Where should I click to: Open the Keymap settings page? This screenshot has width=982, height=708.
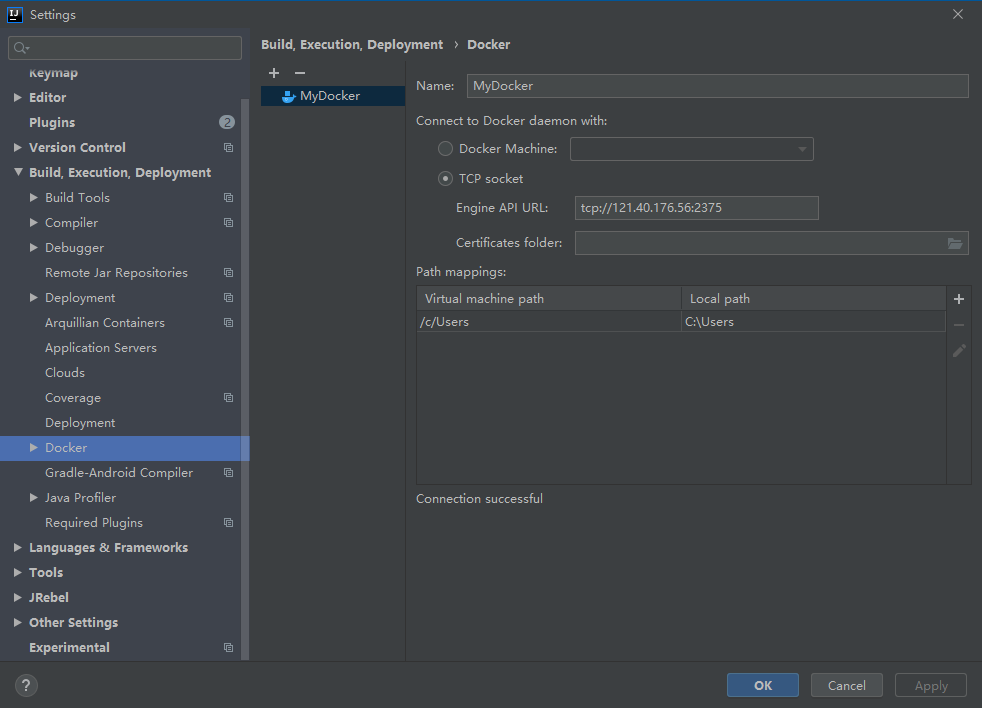pos(53,73)
